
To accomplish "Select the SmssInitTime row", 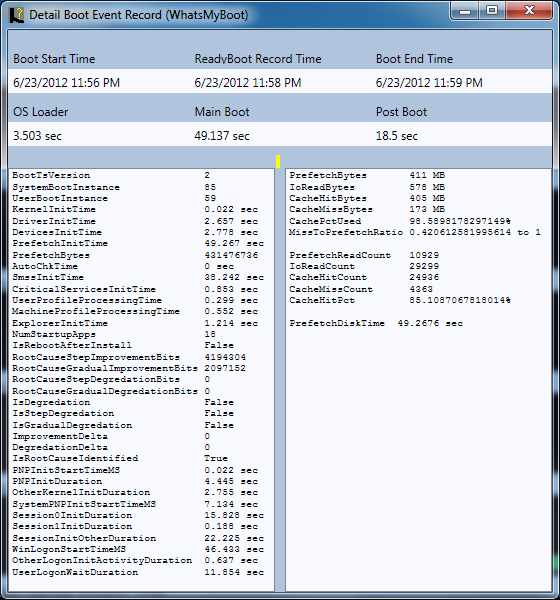I will coord(138,277).
